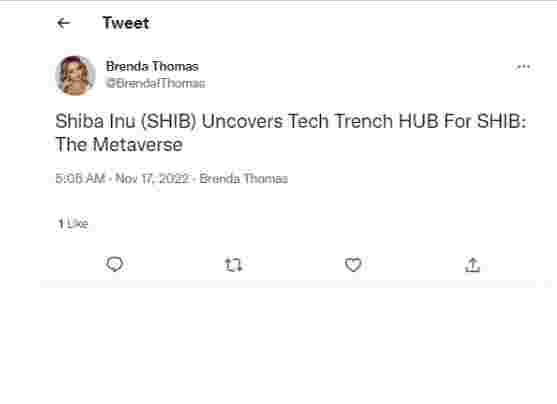Click the word Uncovers in tweet text
557x404 pixels.
coord(242,121)
